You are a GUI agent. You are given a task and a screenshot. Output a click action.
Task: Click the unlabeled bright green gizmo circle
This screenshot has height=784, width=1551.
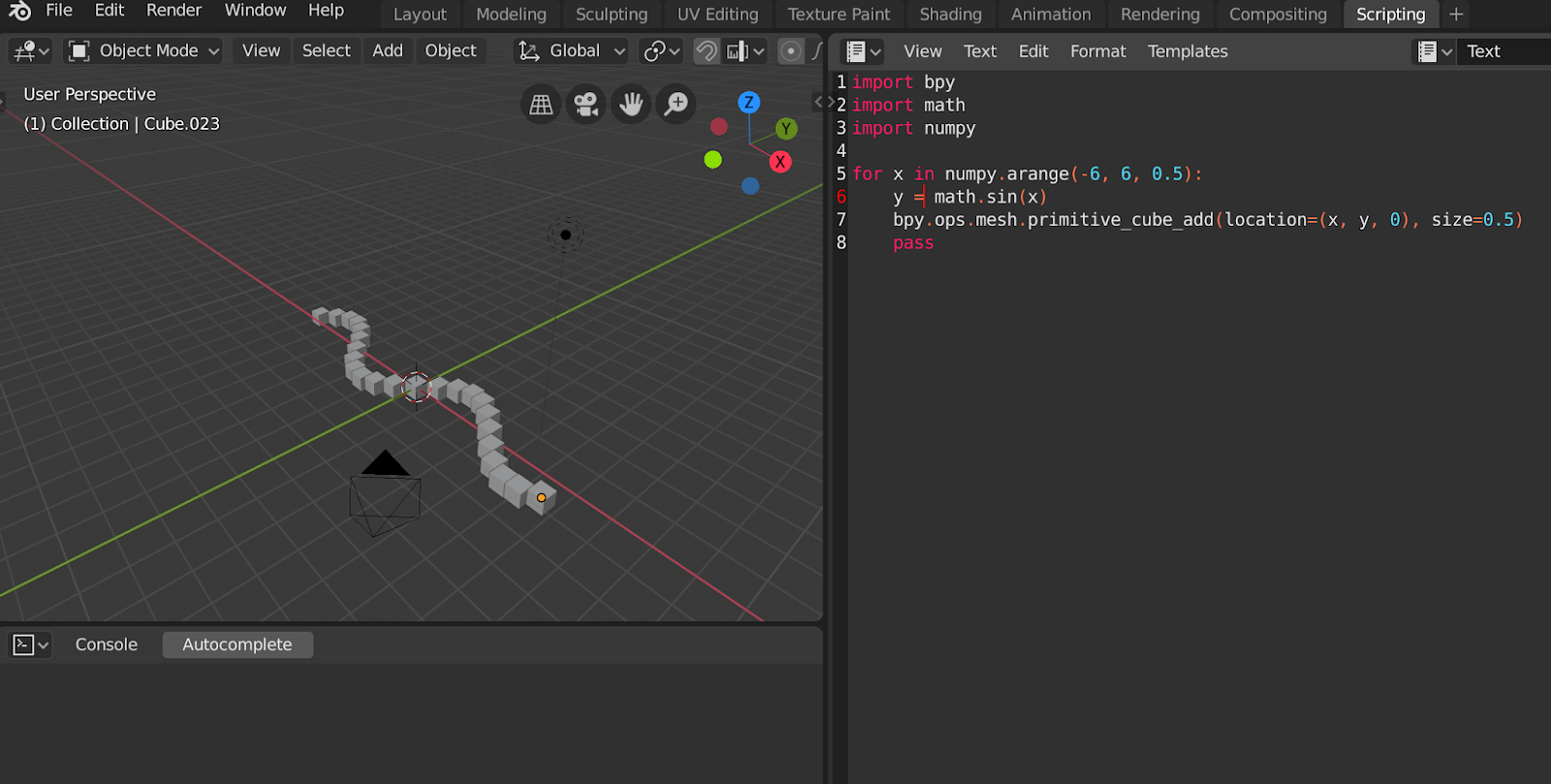[x=712, y=160]
